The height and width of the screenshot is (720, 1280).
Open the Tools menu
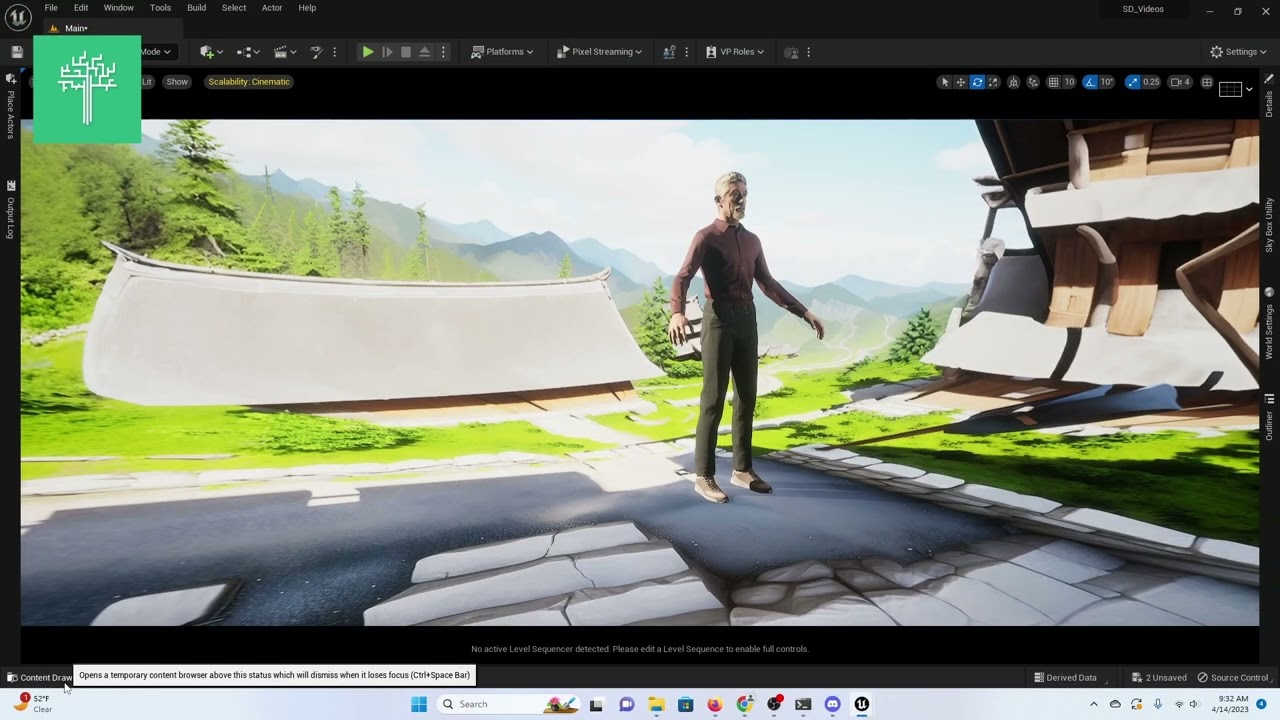pos(161,8)
